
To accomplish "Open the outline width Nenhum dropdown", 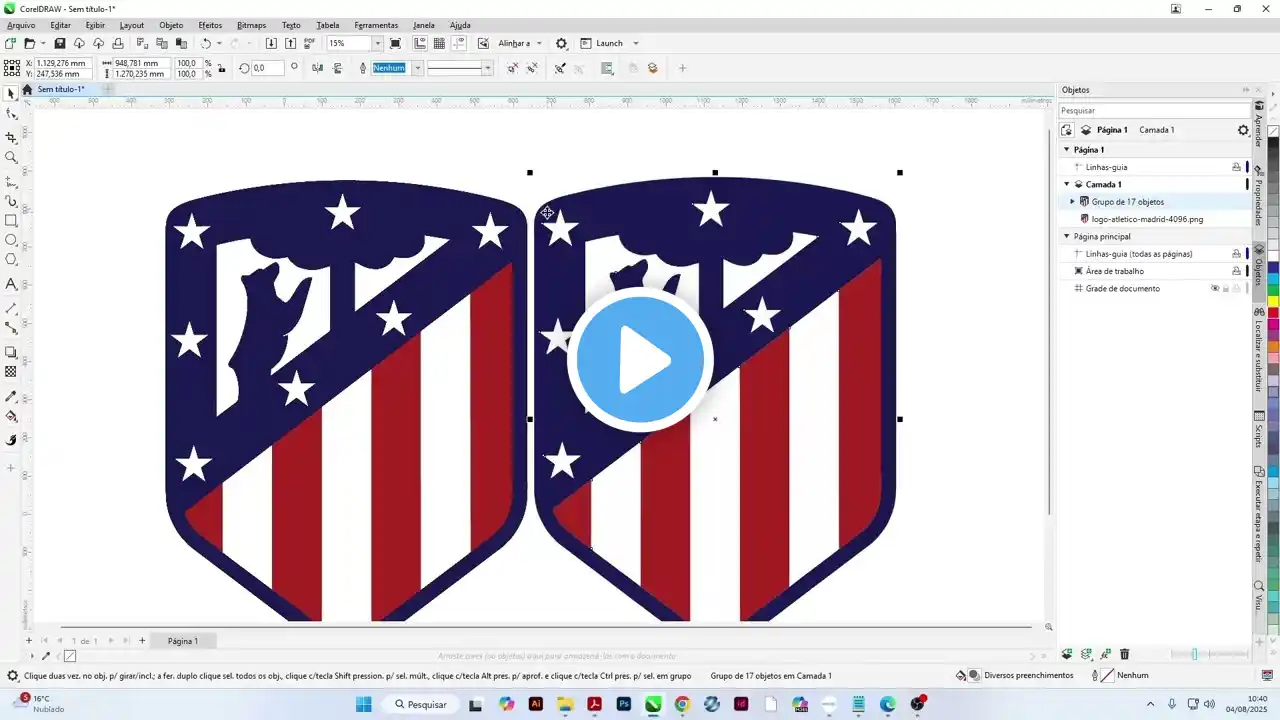I will [417, 68].
